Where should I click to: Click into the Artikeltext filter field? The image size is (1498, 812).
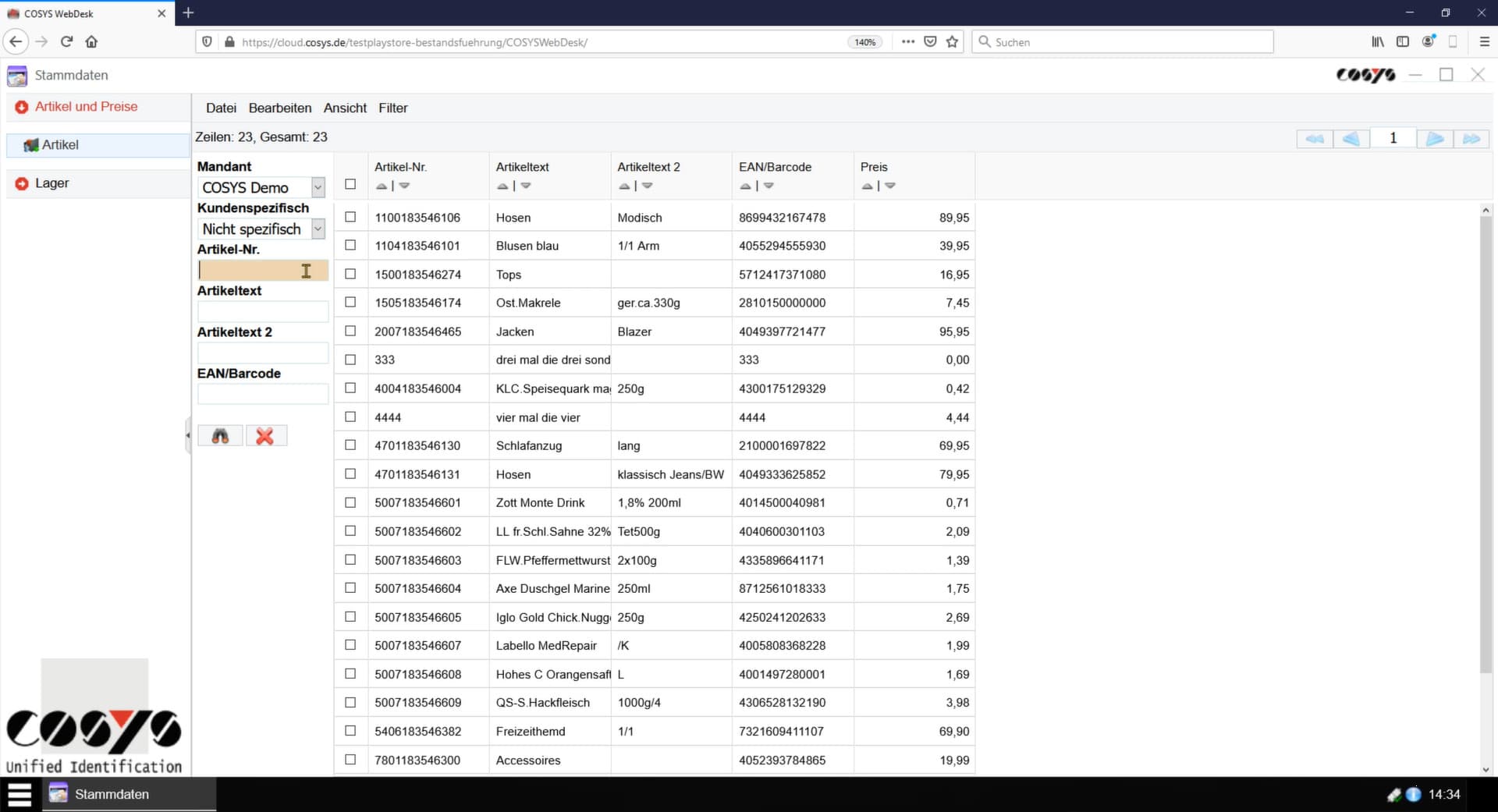(x=263, y=312)
